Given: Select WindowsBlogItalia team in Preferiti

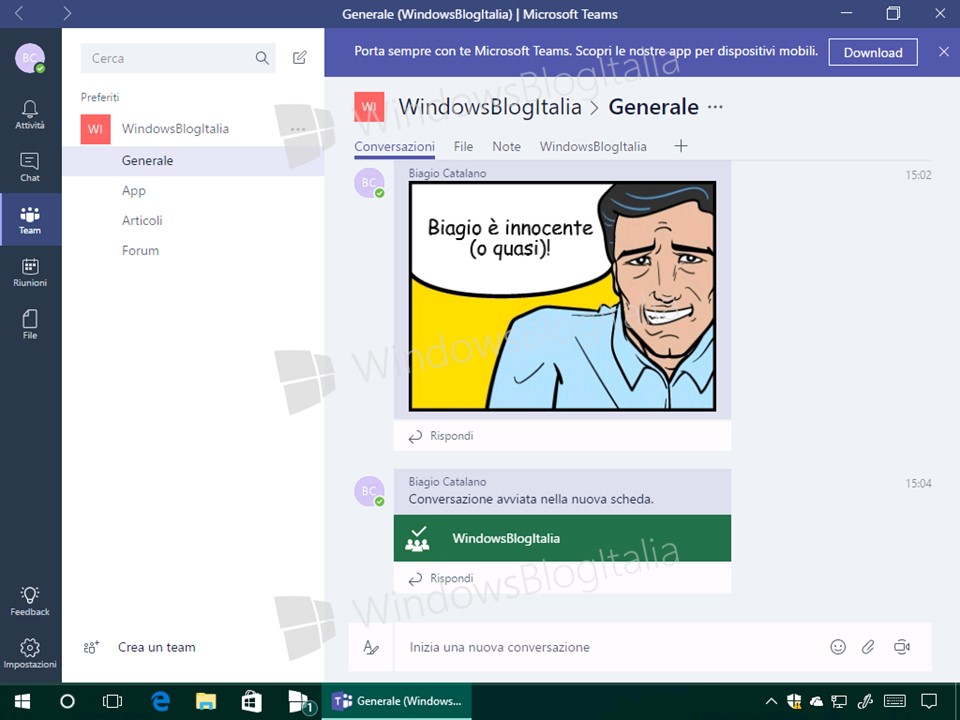Looking at the screenshot, I should pyautogui.click(x=175, y=129).
